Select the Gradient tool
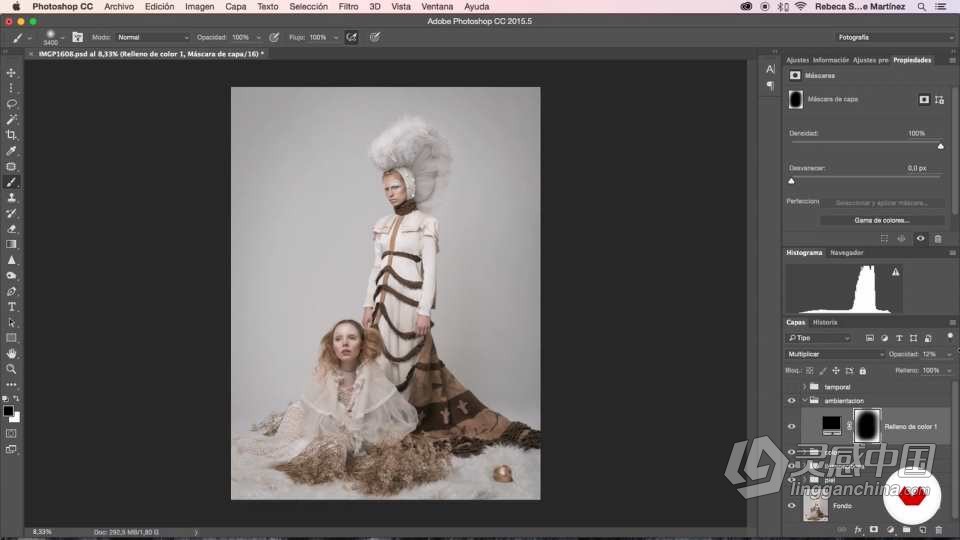This screenshot has height=540, width=960. pyautogui.click(x=11, y=244)
